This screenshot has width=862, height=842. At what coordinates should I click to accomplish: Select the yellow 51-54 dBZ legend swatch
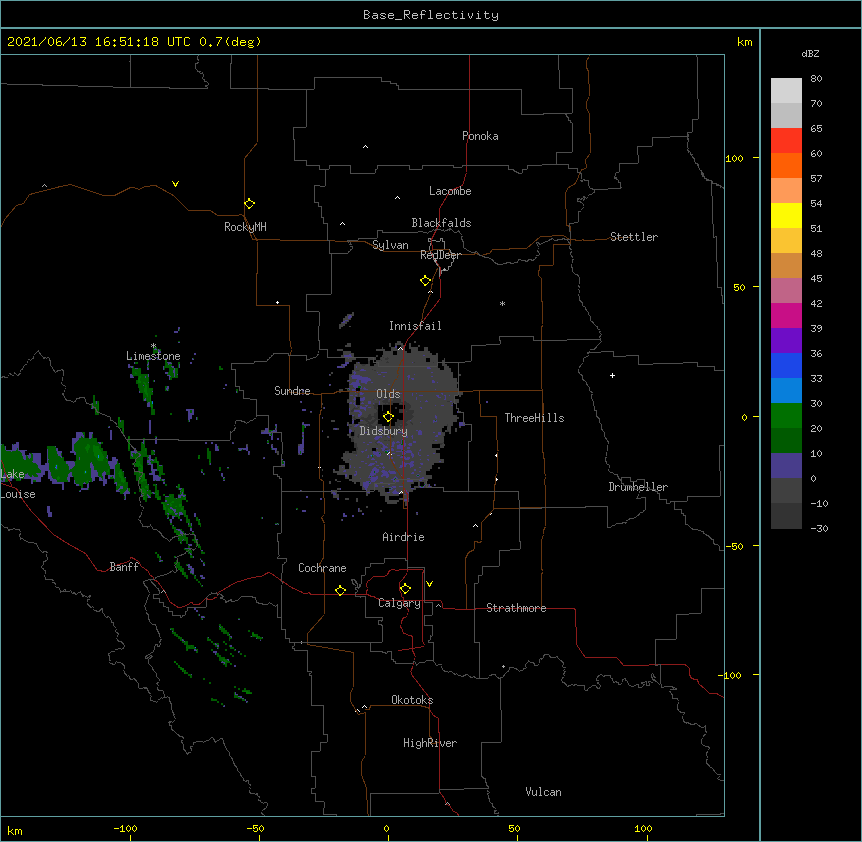coord(786,215)
